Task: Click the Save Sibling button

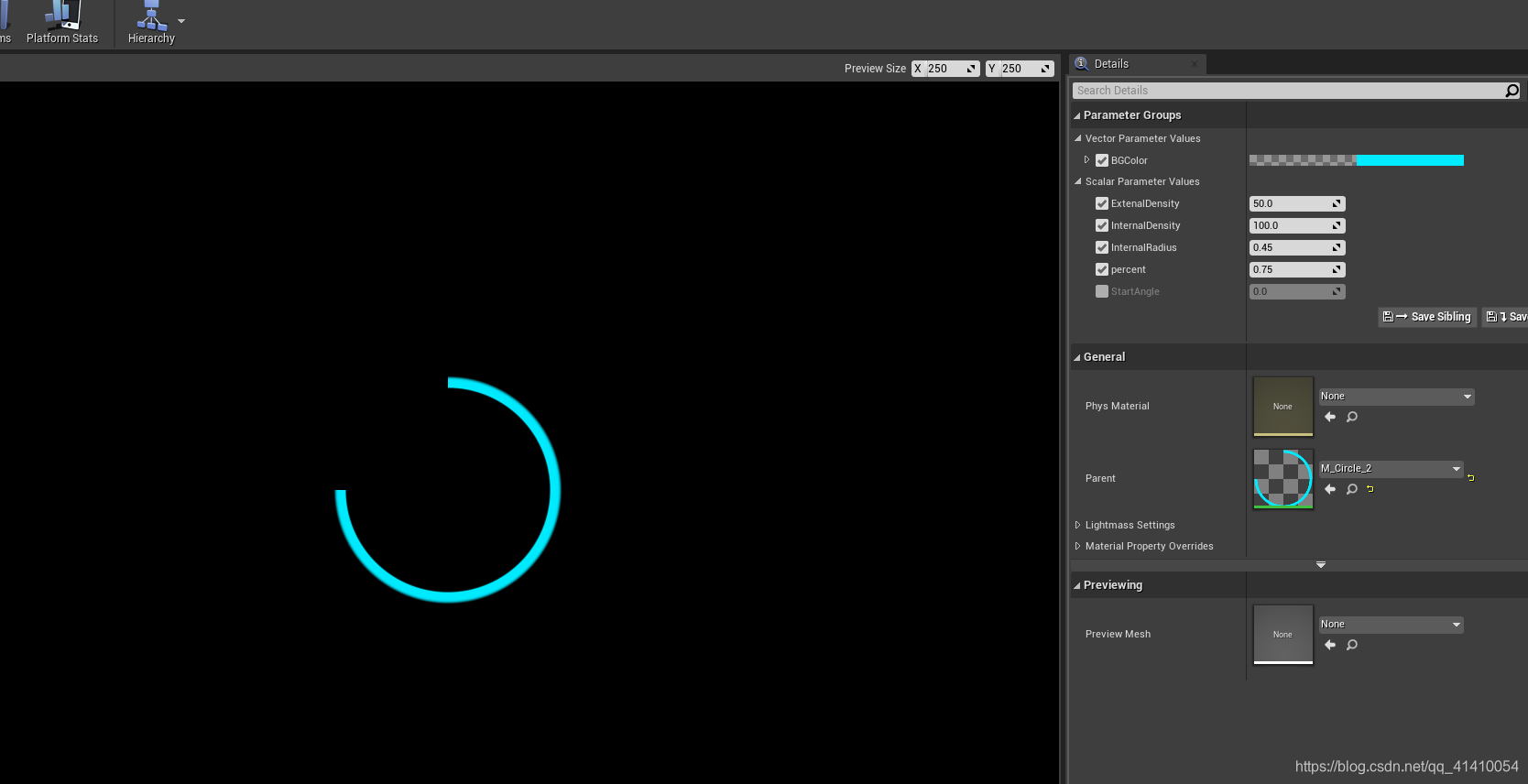Action: pos(1427,317)
